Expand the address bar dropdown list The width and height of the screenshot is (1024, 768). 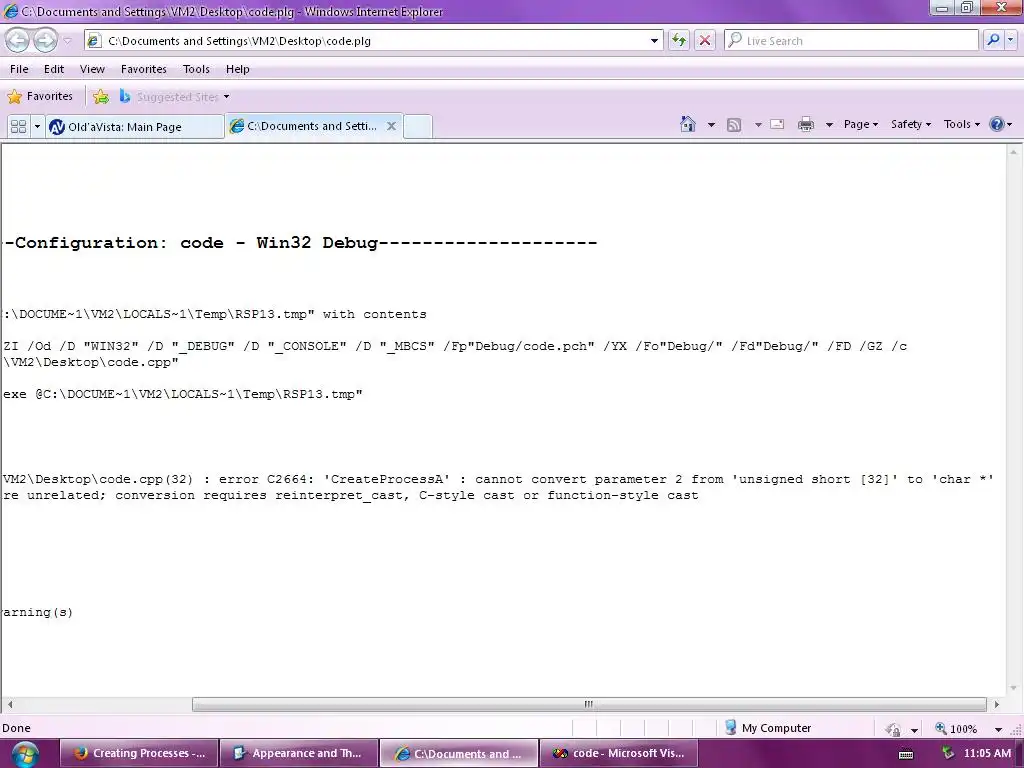[654, 40]
